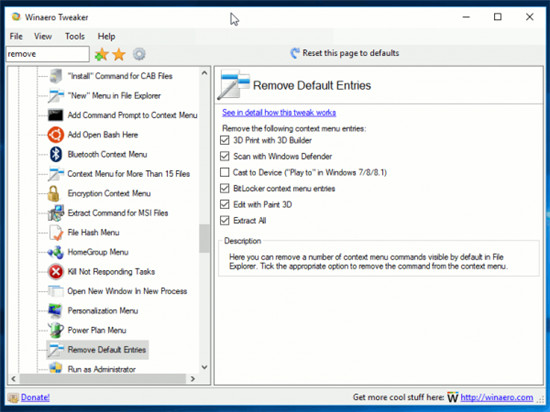The width and height of the screenshot is (550, 412).
Task: Open See in detail how this tweak works link
Action: pyautogui.click(x=279, y=113)
